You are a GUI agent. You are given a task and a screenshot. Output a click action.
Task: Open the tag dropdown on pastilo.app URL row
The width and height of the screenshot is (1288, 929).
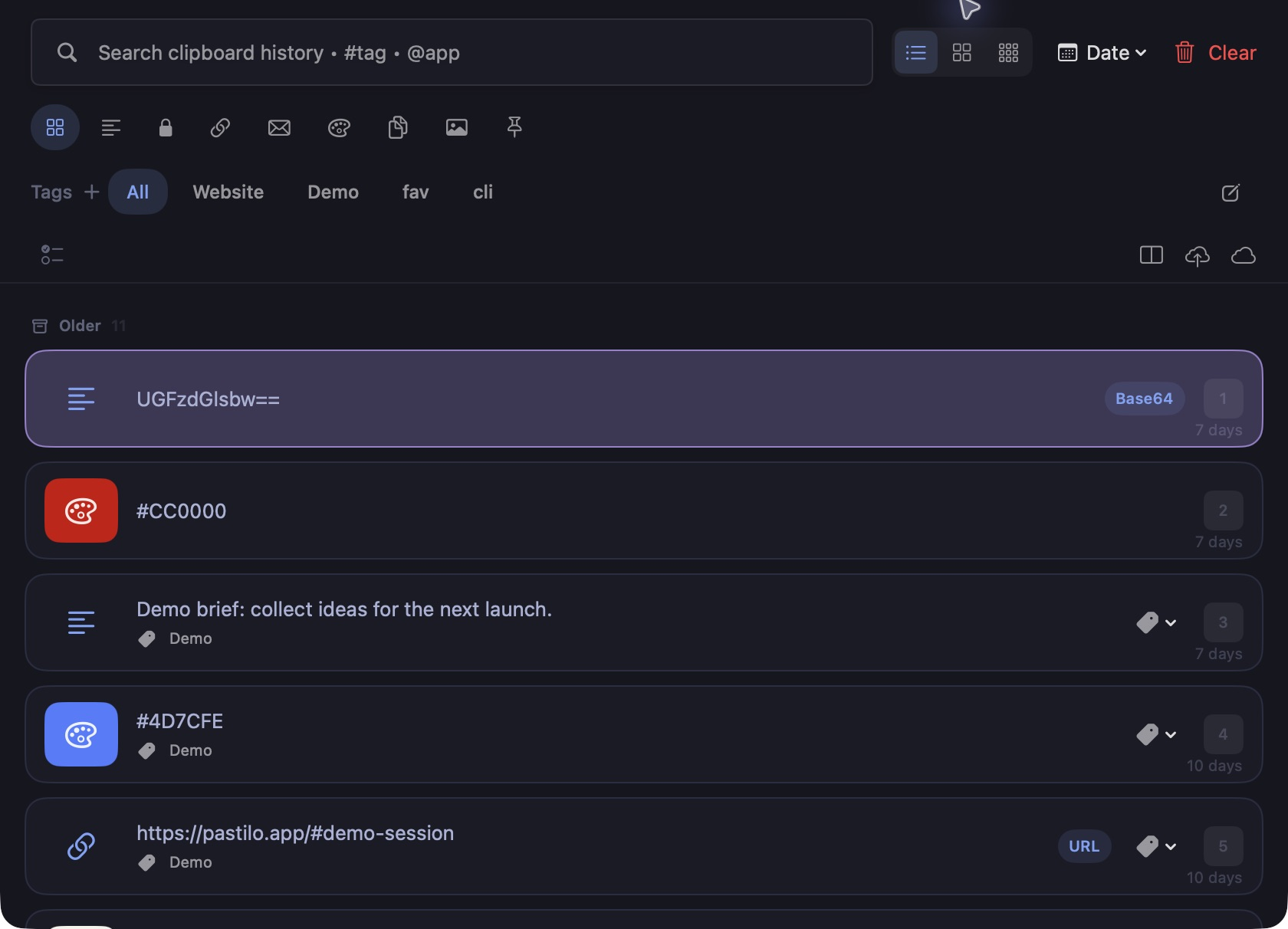pos(1156,846)
